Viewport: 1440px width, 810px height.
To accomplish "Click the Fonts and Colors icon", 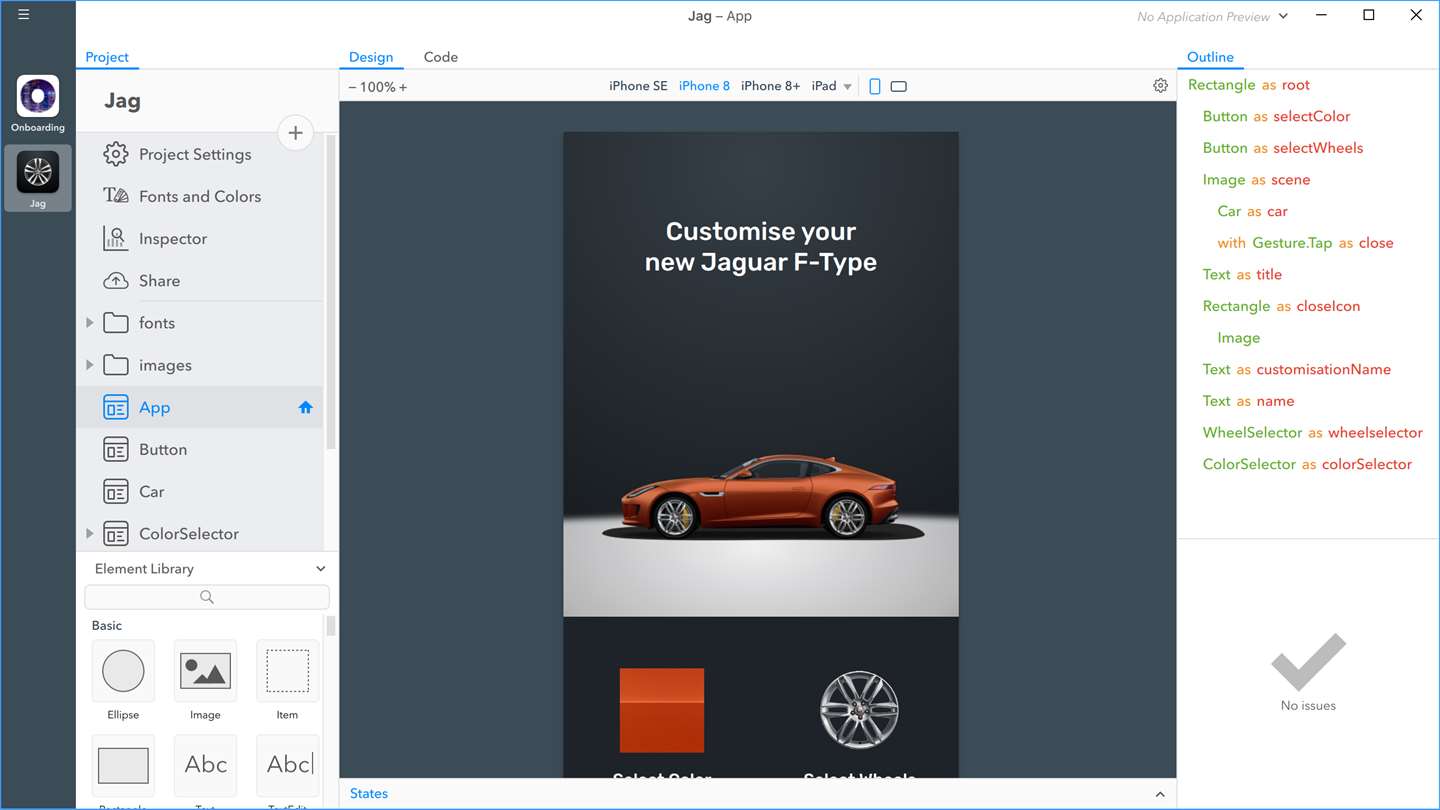I will pyautogui.click(x=116, y=196).
